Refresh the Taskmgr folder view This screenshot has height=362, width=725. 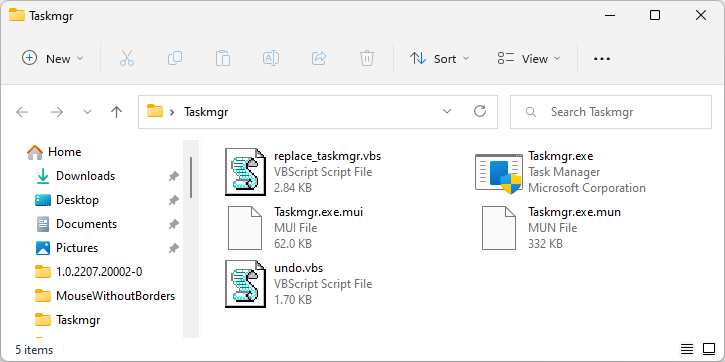coord(480,111)
